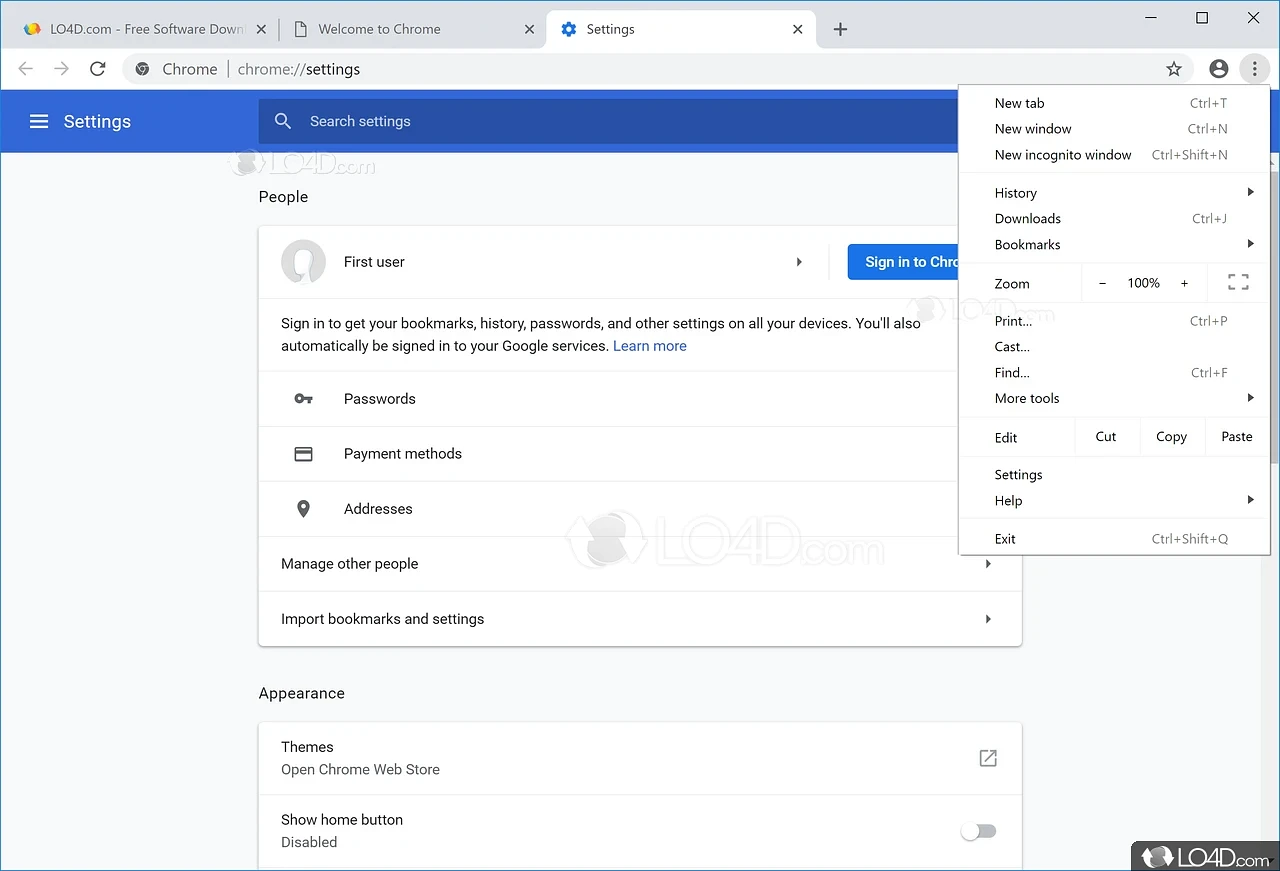Image resolution: width=1280 pixels, height=871 pixels.
Task: Toggle the Show home button switch
Action: [979, 831]
